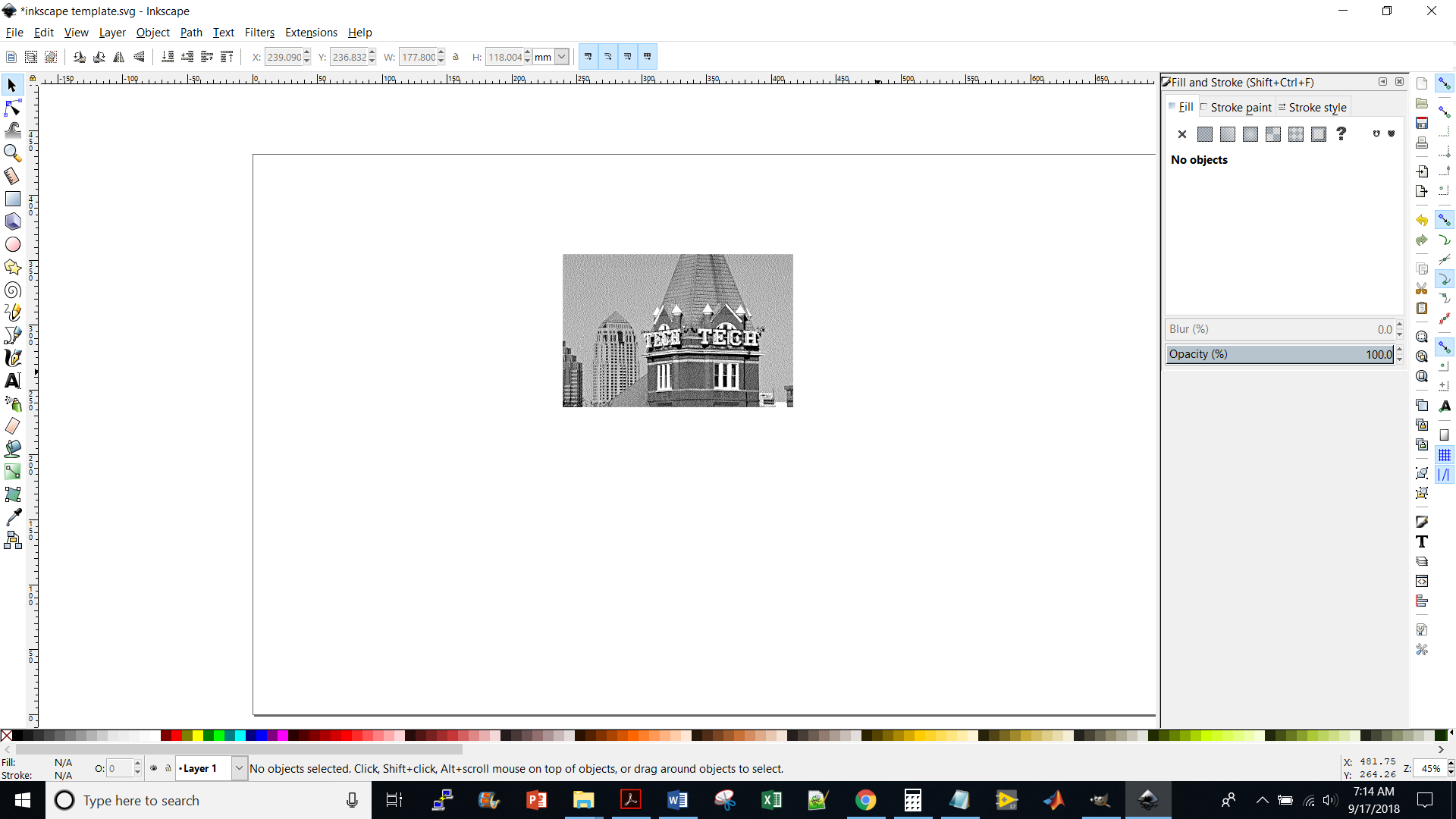Increase the X coordinate with its stepper arrow

(x=306, y=52)
